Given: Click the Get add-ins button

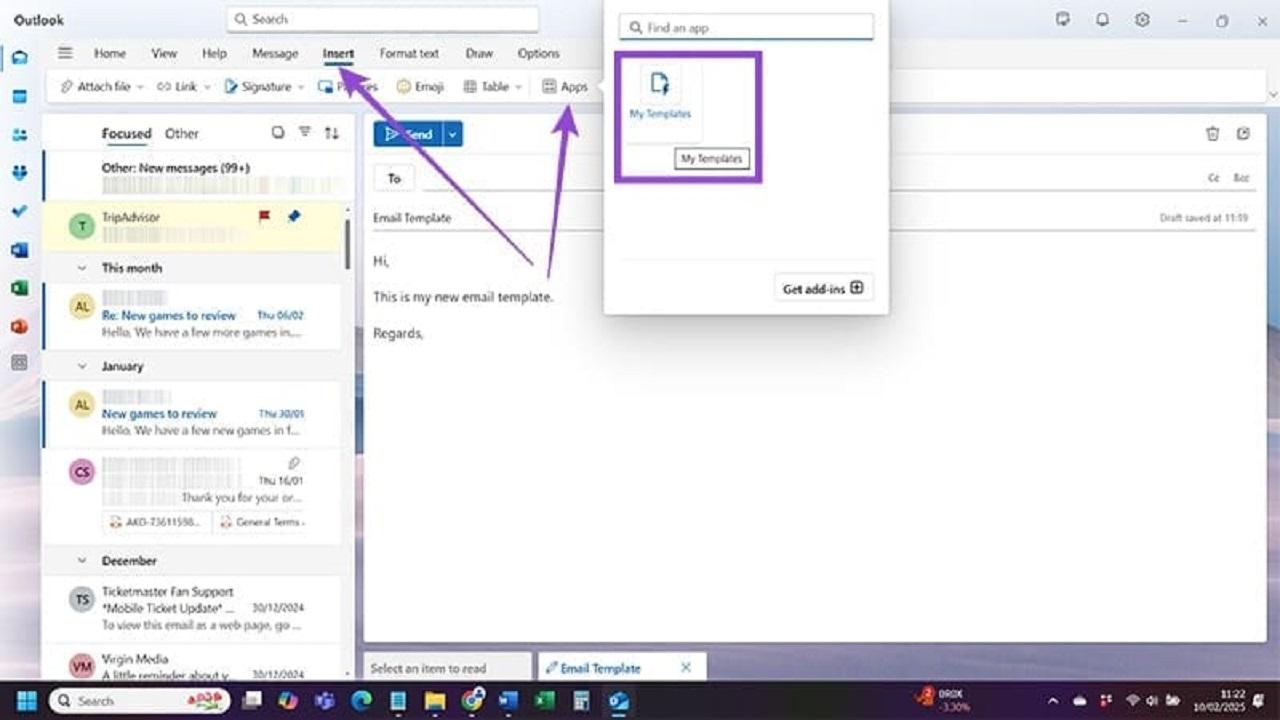Looking at the screenshot, I should 823,288.
